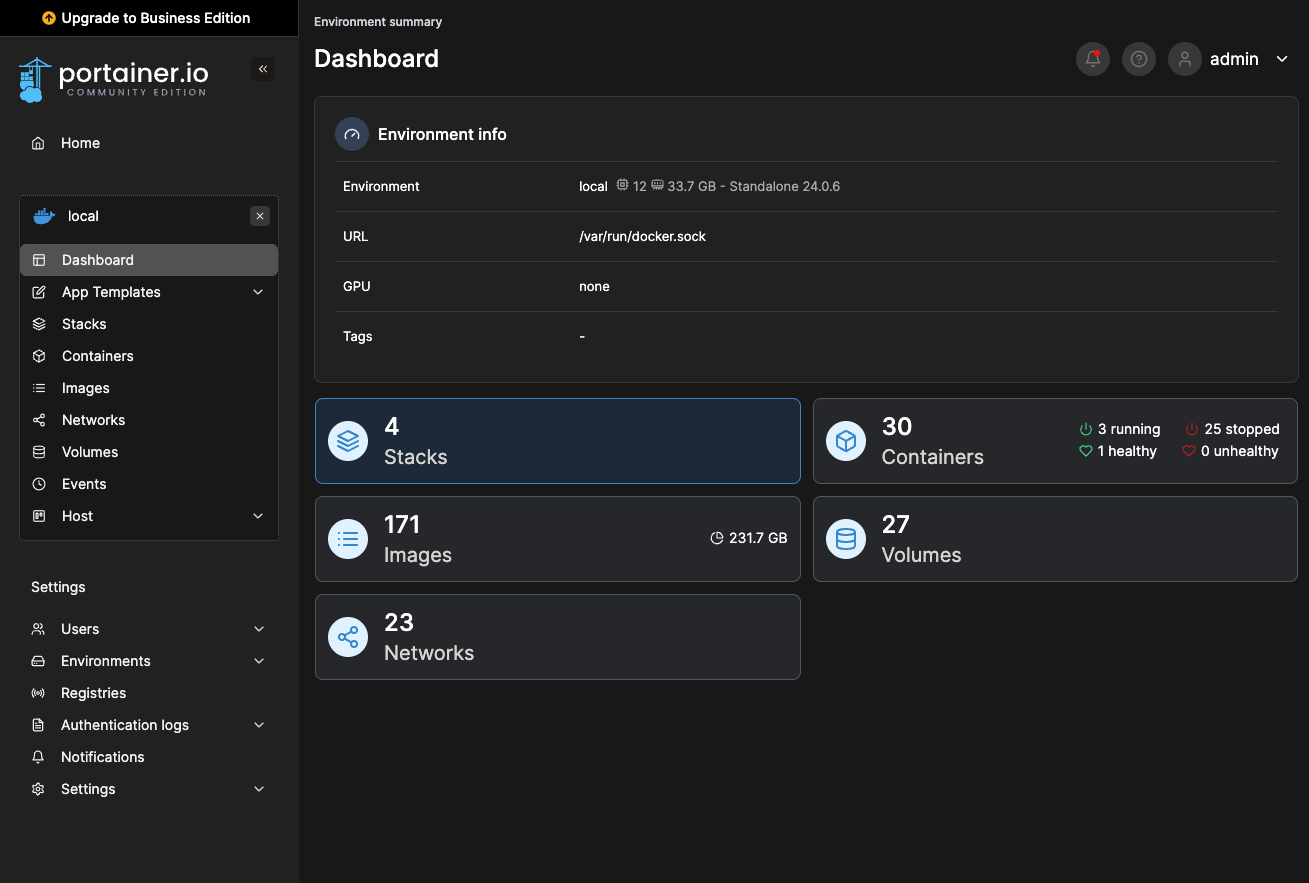Click the Stacks tile round layers icon
The image size is (1309, 883).
point(348,441)
